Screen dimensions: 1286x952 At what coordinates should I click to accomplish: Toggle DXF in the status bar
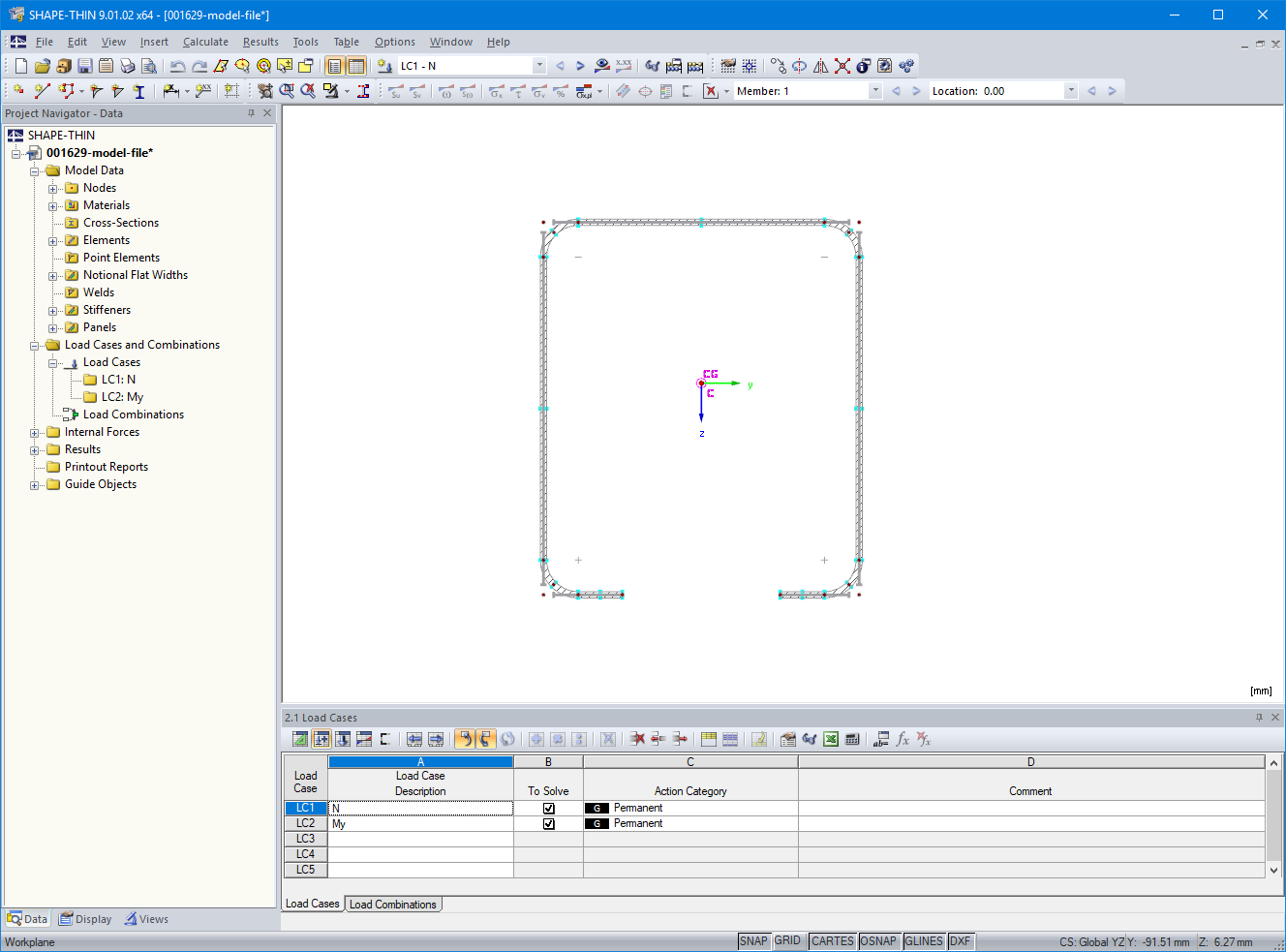pyautogui.click(x=960, y=941)
